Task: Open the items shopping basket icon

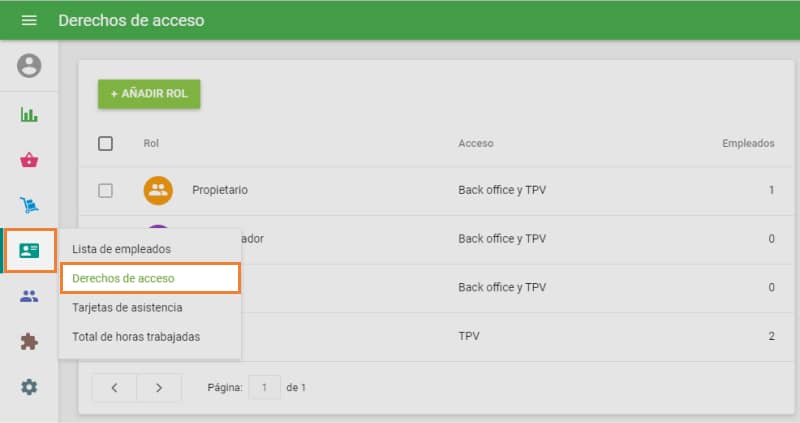Action: [x=29, y=160]
